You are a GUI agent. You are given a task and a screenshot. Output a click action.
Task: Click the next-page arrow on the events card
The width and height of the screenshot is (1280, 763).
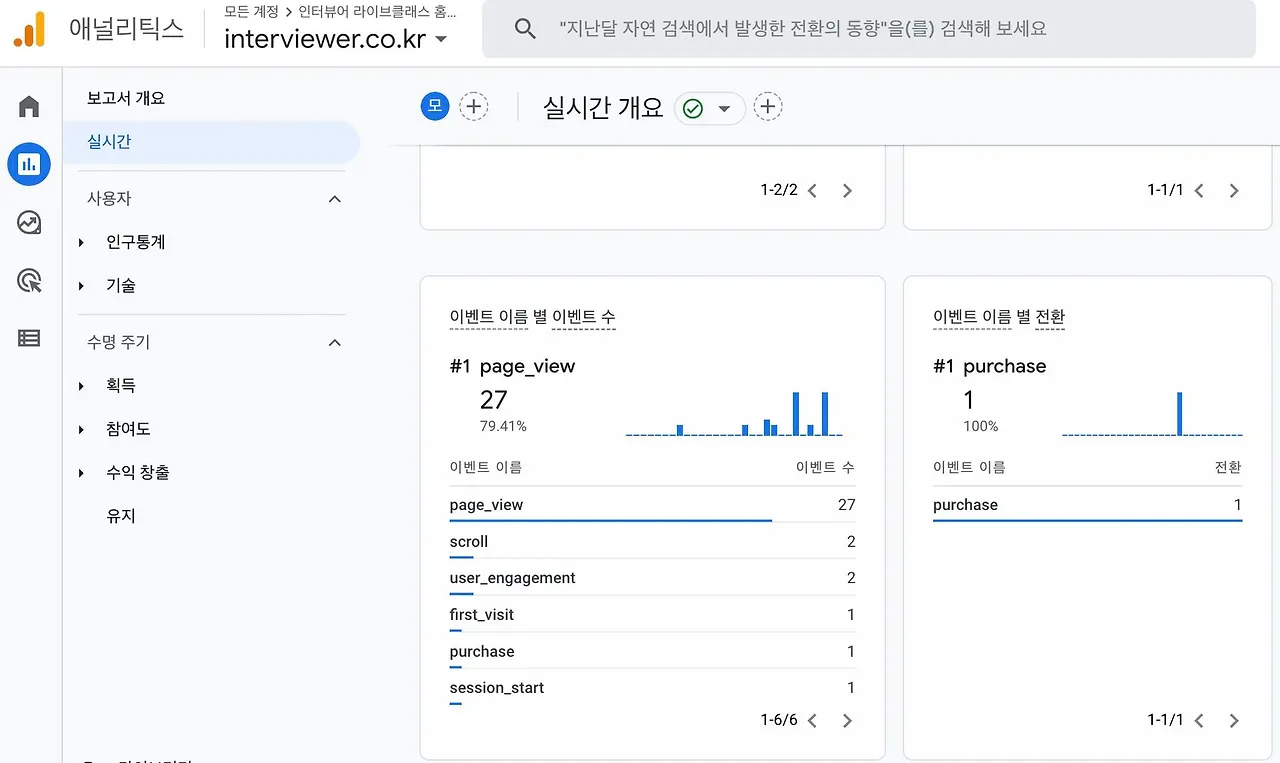[x=847, y=720]
